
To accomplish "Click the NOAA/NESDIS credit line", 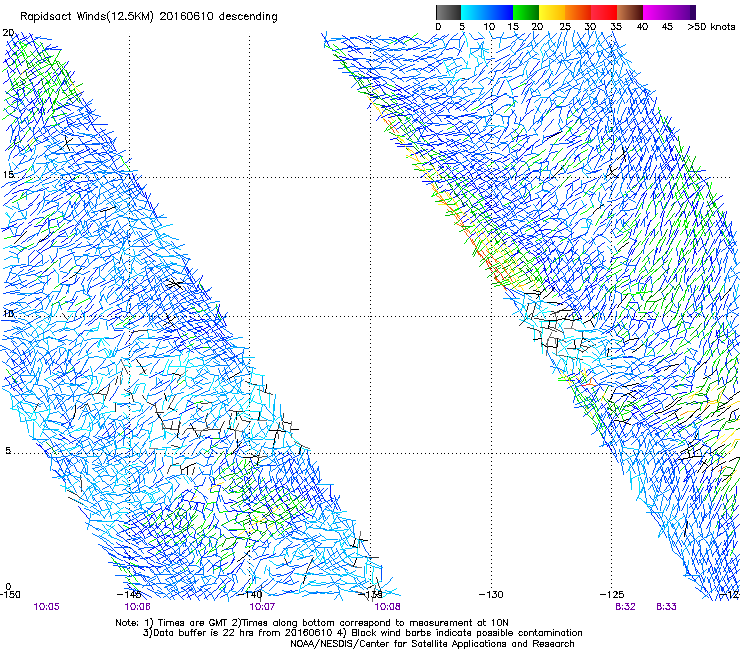I will pos(432,644).
